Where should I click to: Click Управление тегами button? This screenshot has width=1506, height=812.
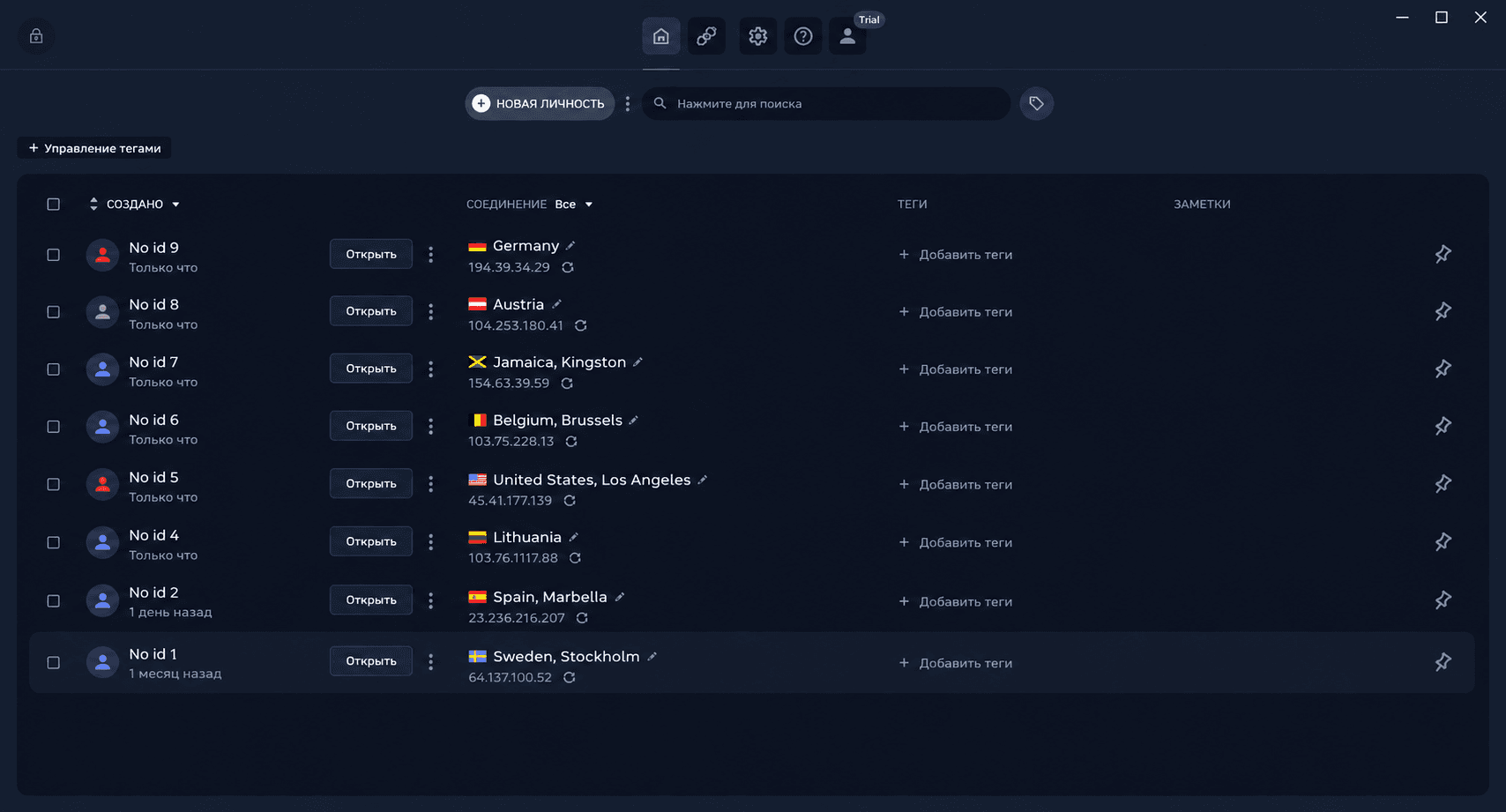[x=94, y=148]
